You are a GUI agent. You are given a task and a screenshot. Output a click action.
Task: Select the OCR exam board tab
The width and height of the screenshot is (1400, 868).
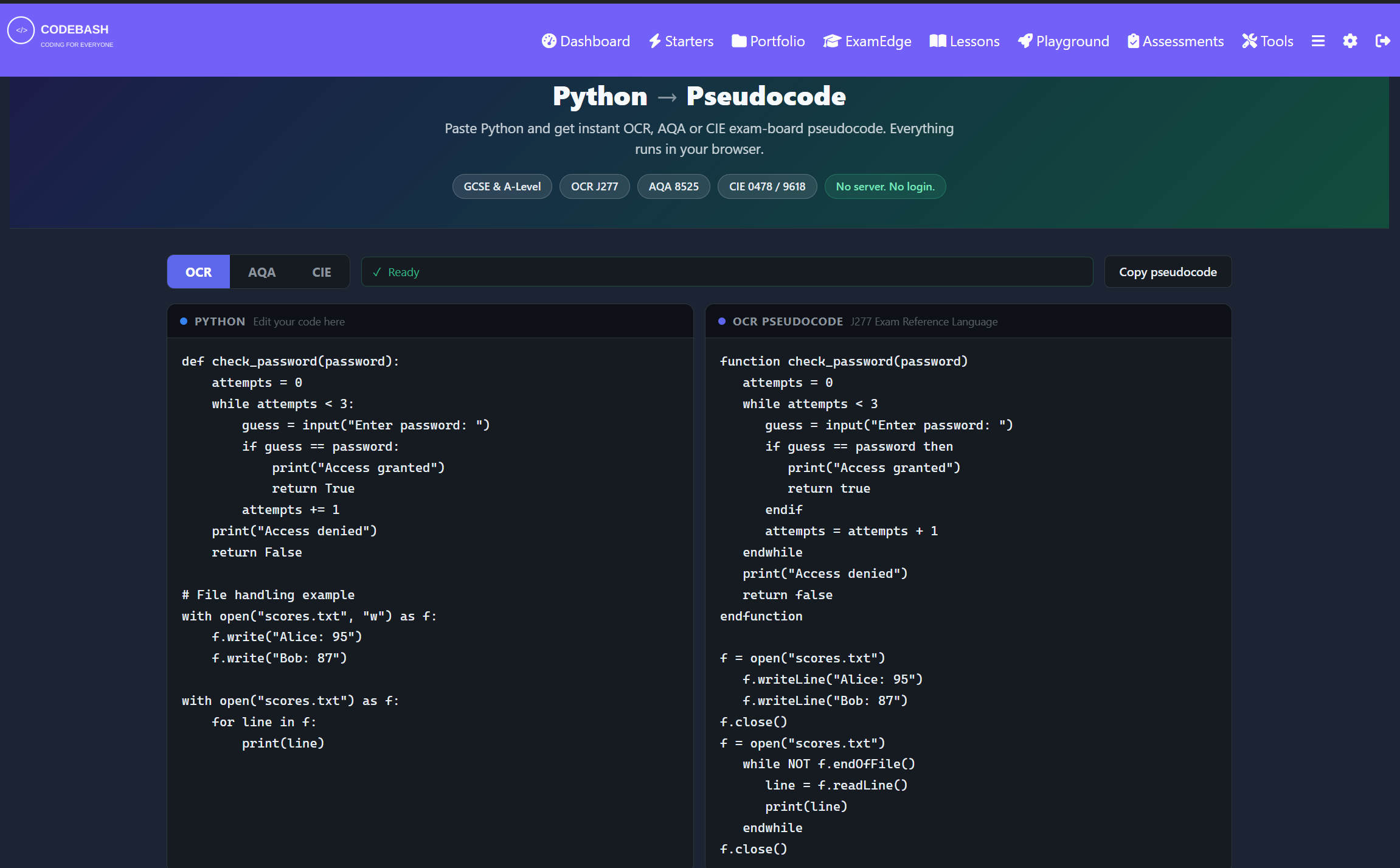point(198,272)
